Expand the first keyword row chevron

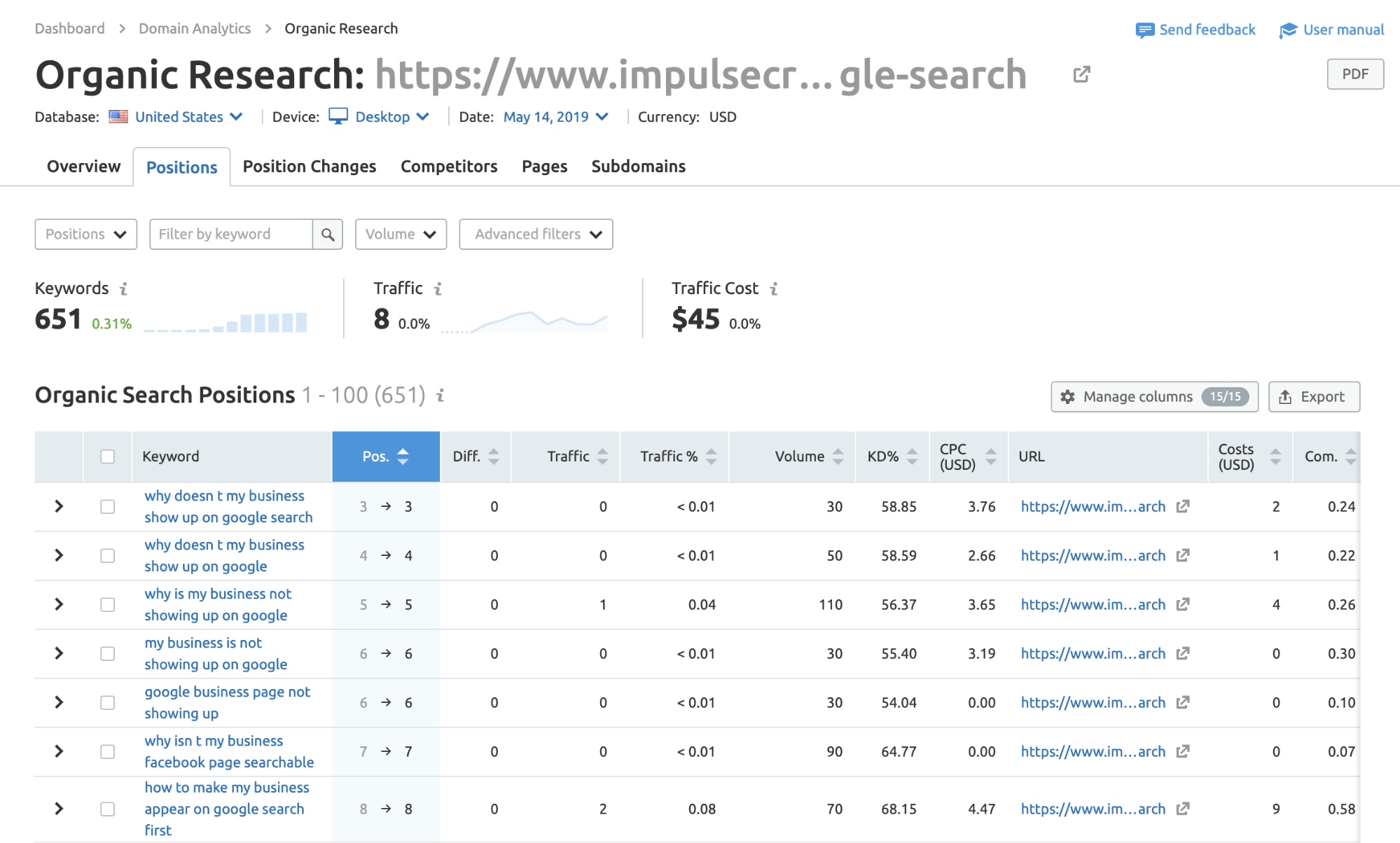point(59,506)
